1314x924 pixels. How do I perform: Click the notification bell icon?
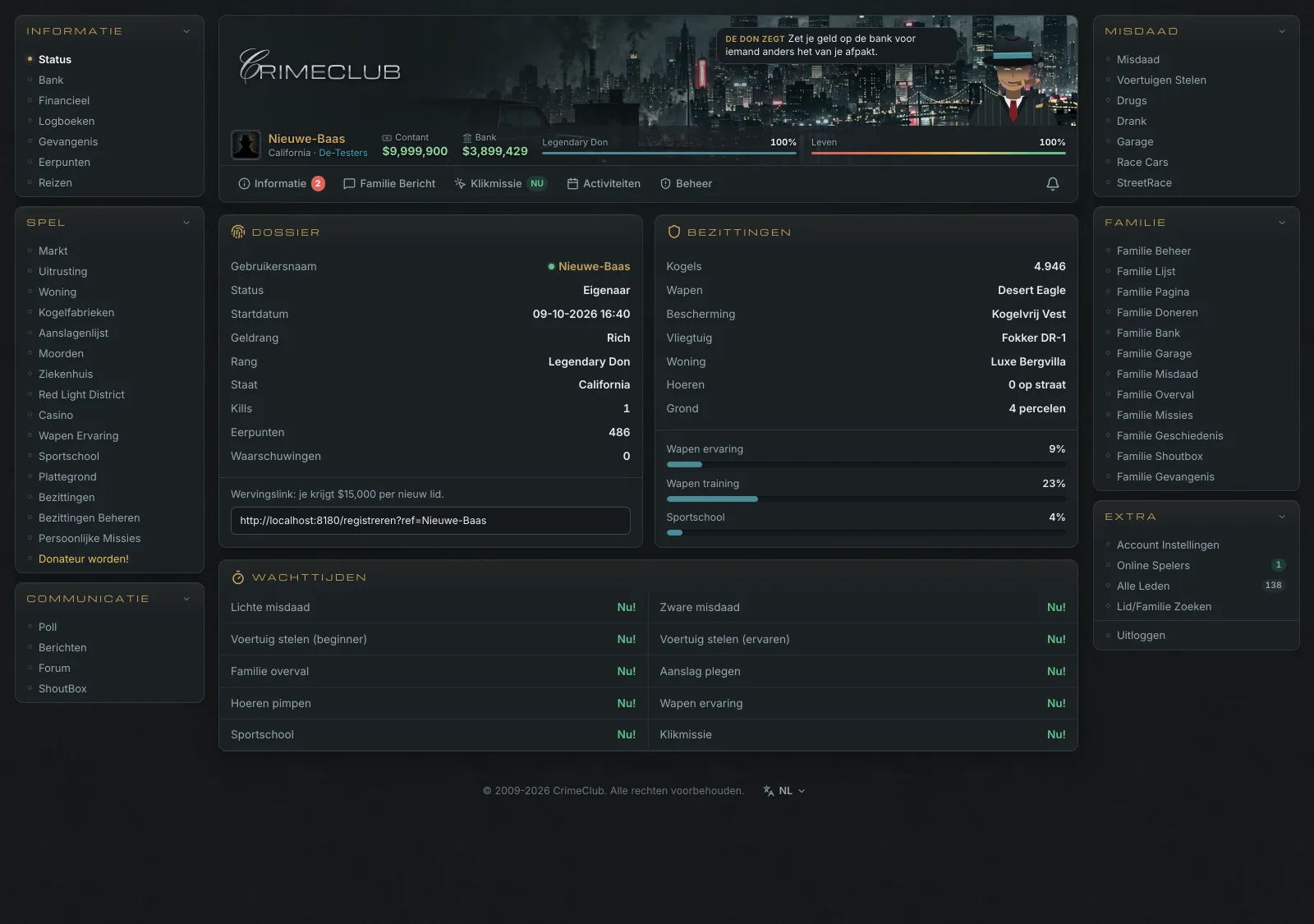[x=1052, y=184]
